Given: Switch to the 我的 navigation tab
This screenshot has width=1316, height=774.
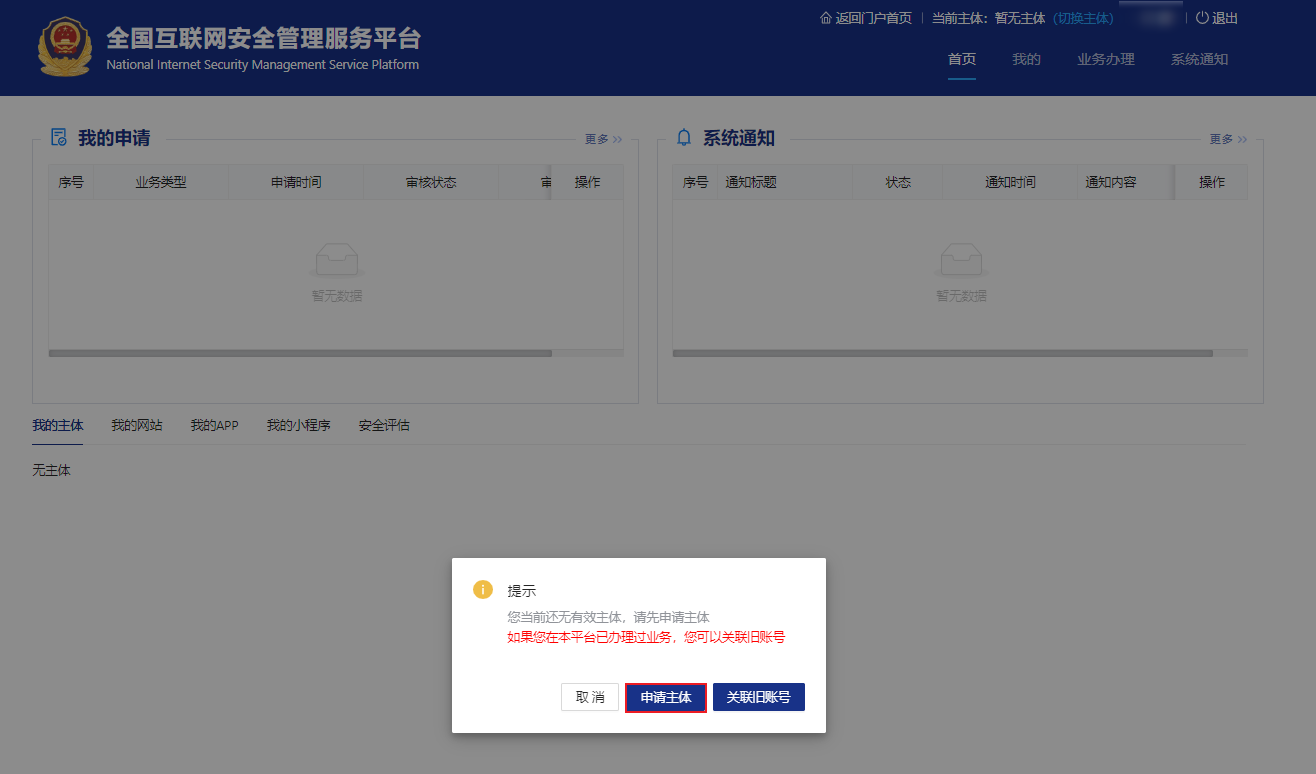Looking at the screenshot, I should click(x=1026, y=59).
